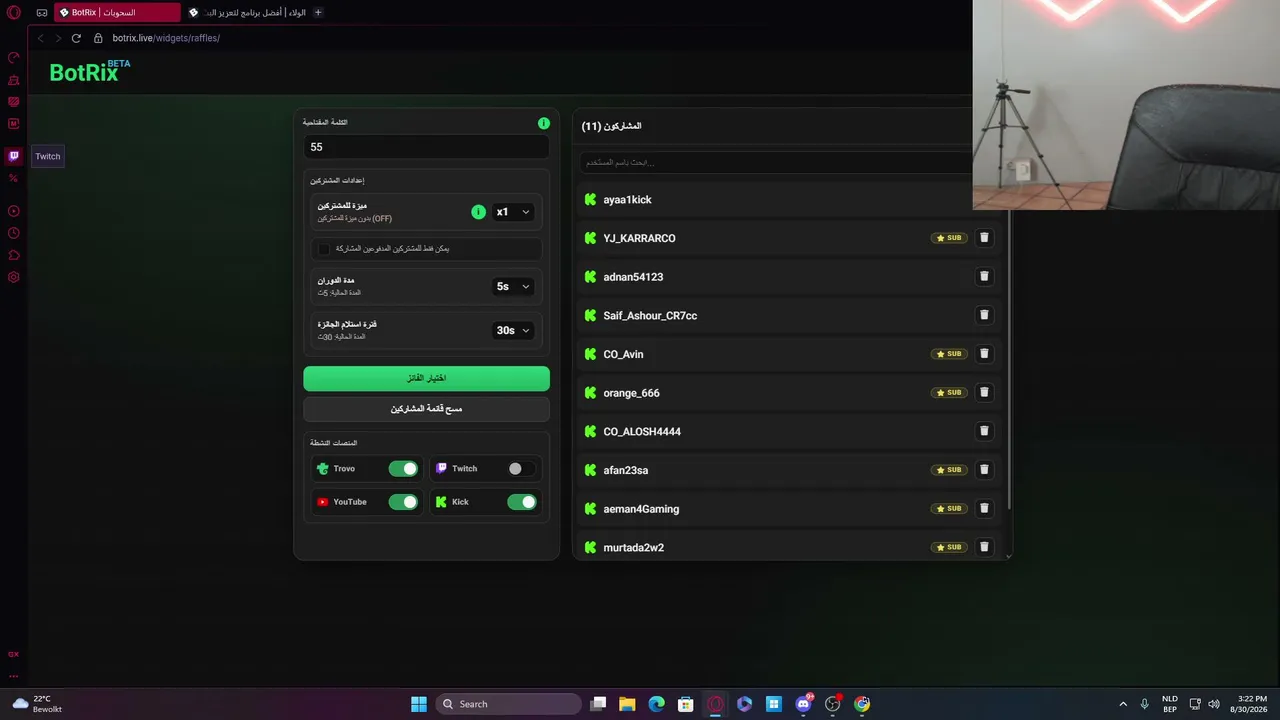This screenshot has width=1280, height=720.
Task: Select participant name Saif_Ashour_CR7cc
Action: pos(650,316)
